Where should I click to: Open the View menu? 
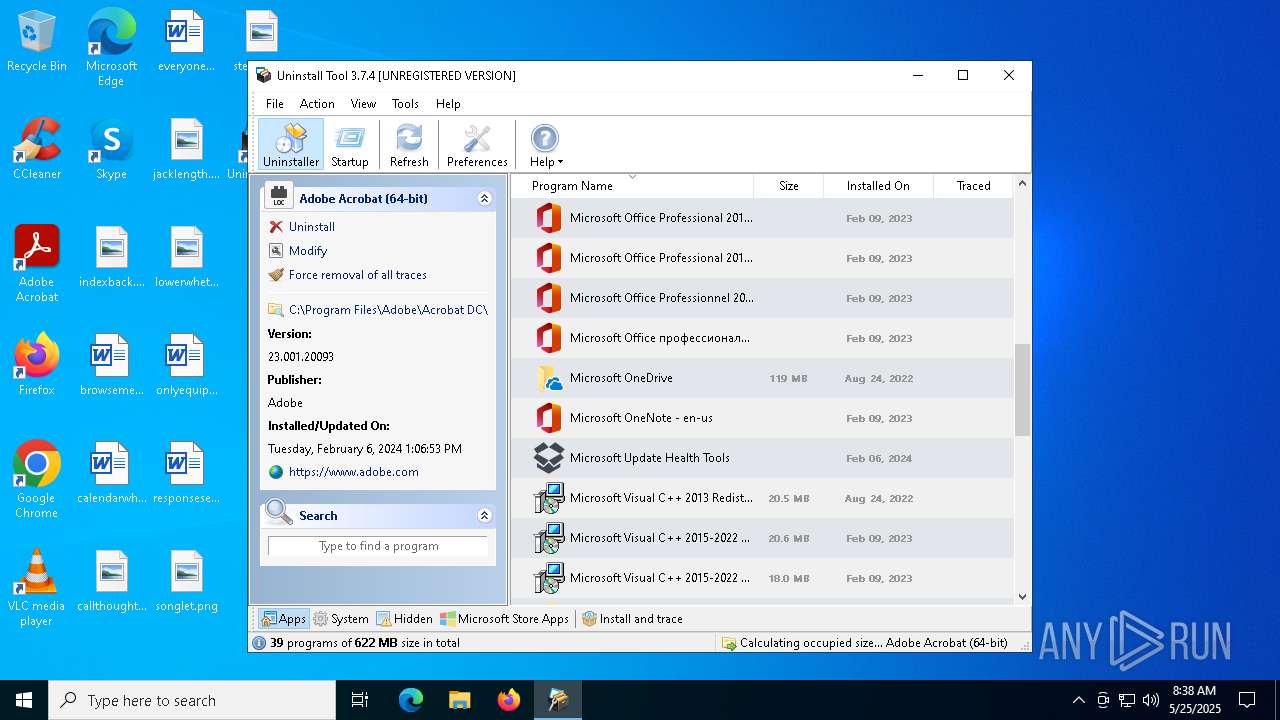363,104
